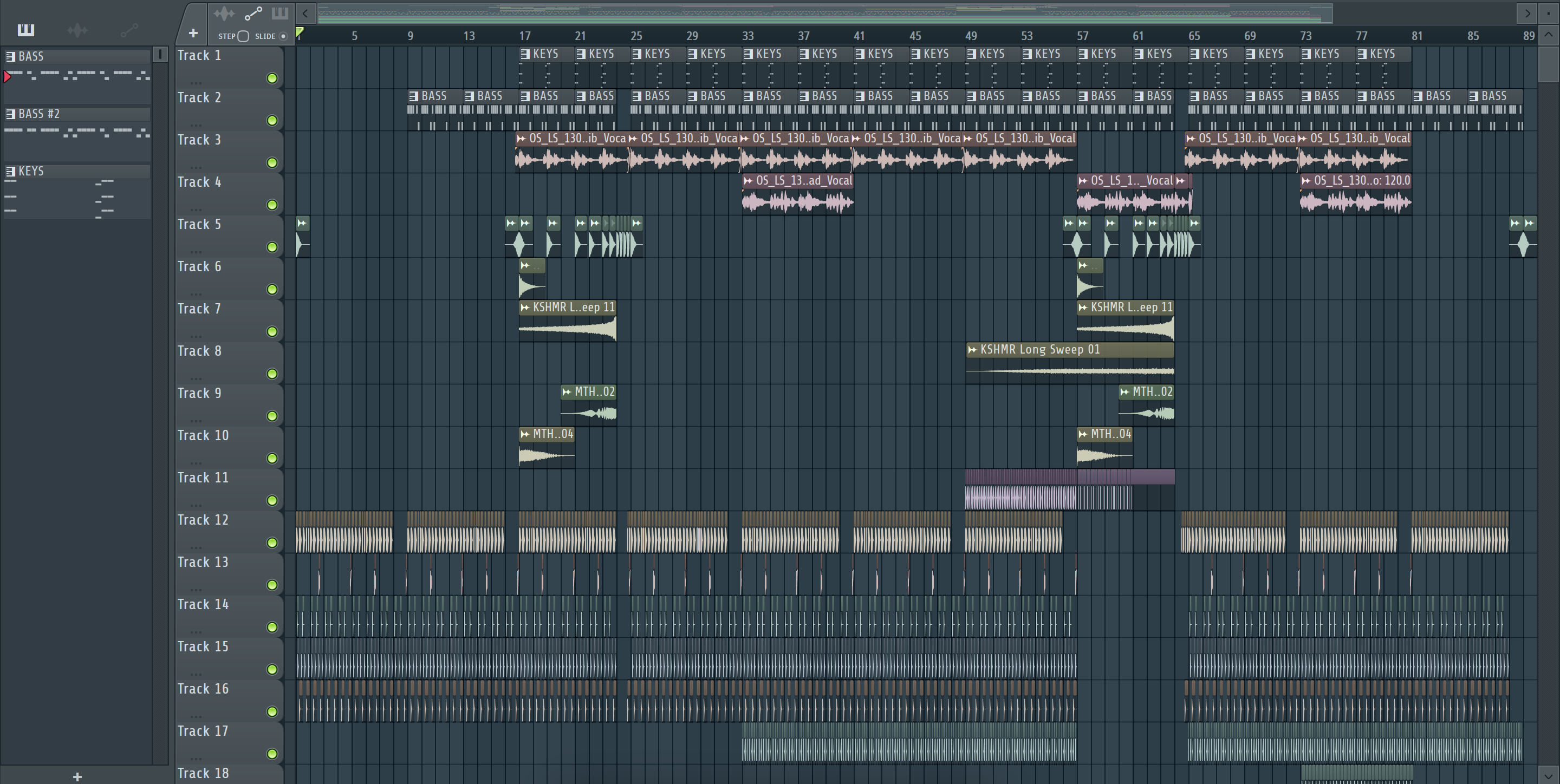Mute Track 12 with its green LED
1560x784 pixels.
tap(272, 543)
